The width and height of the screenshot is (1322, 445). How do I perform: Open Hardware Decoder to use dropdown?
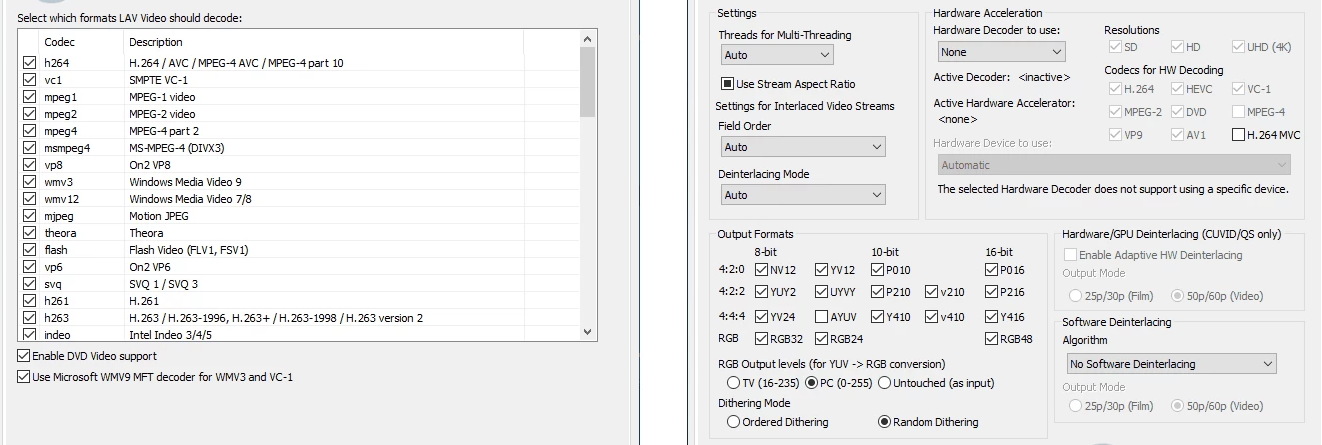click(1000, 51)
